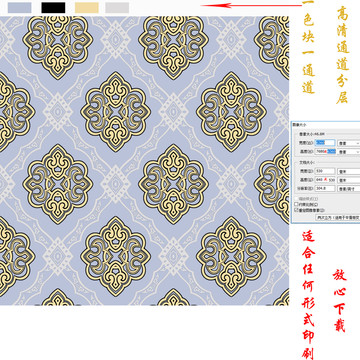Click the 图像大小 dialog title bar

325,125
